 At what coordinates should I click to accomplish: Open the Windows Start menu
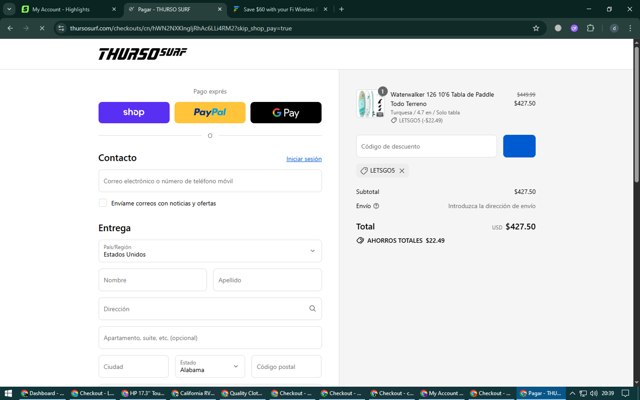click(8, 393)
